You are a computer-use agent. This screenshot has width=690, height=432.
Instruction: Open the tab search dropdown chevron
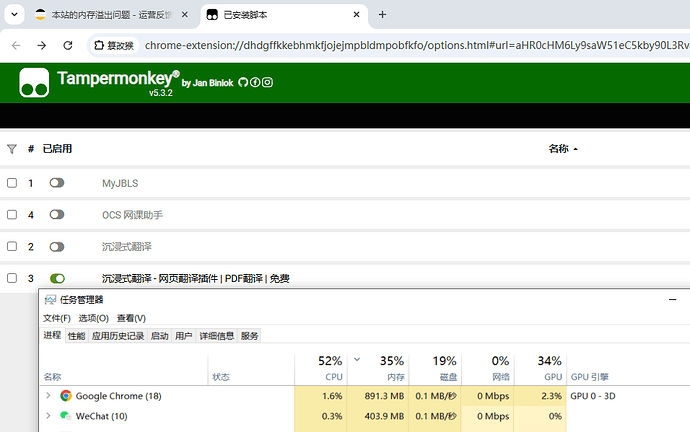pyautogui.click(x=15, y=15)
